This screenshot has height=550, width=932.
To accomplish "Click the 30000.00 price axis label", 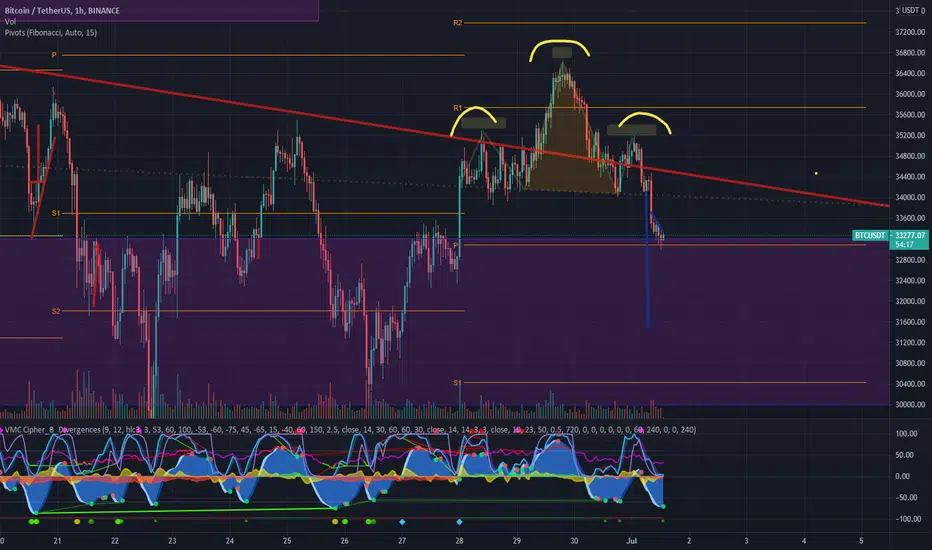I will pyautogui.click(x=910, y=404).
